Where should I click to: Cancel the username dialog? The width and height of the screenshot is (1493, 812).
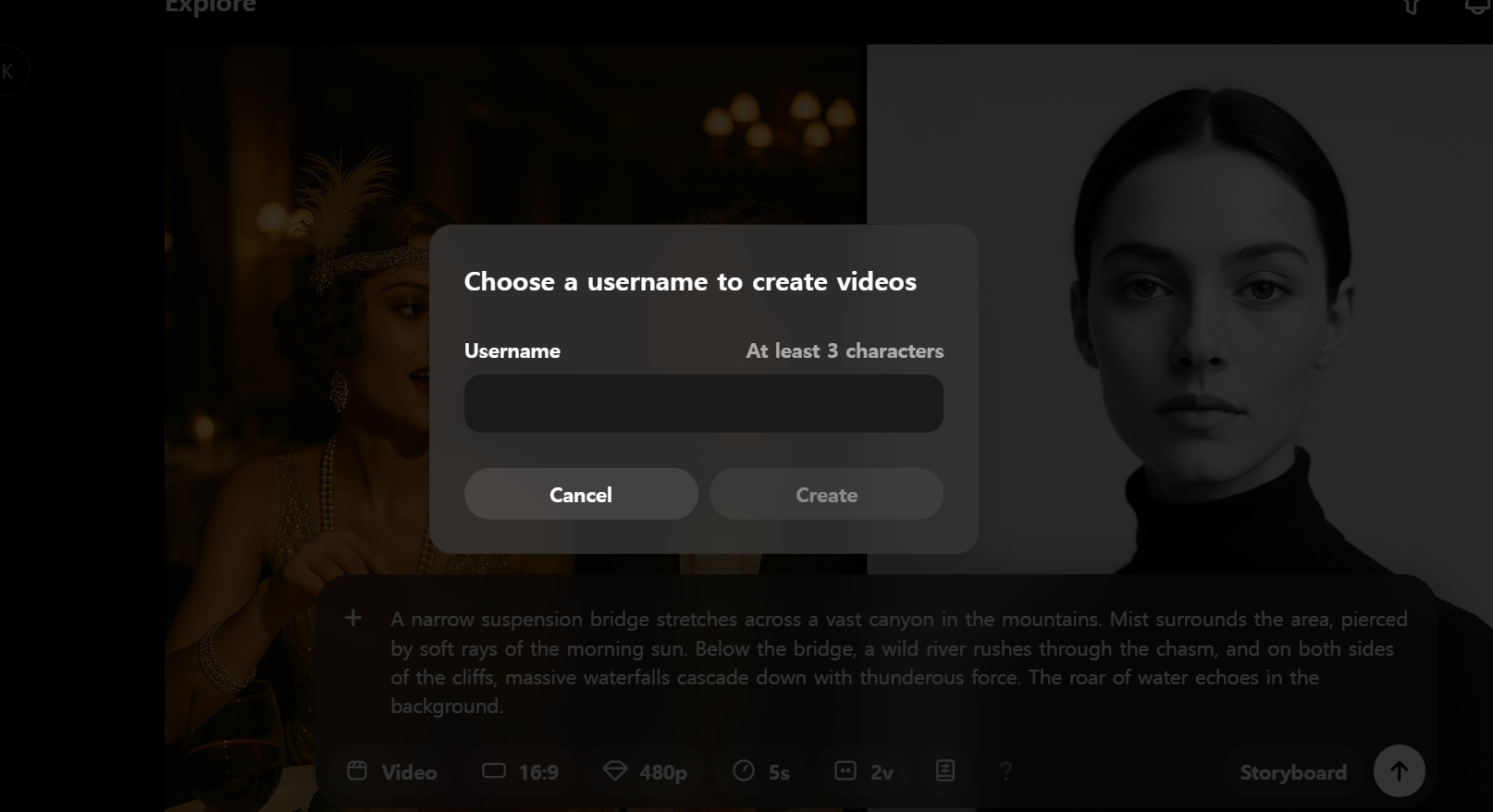(x=581, y=494)
